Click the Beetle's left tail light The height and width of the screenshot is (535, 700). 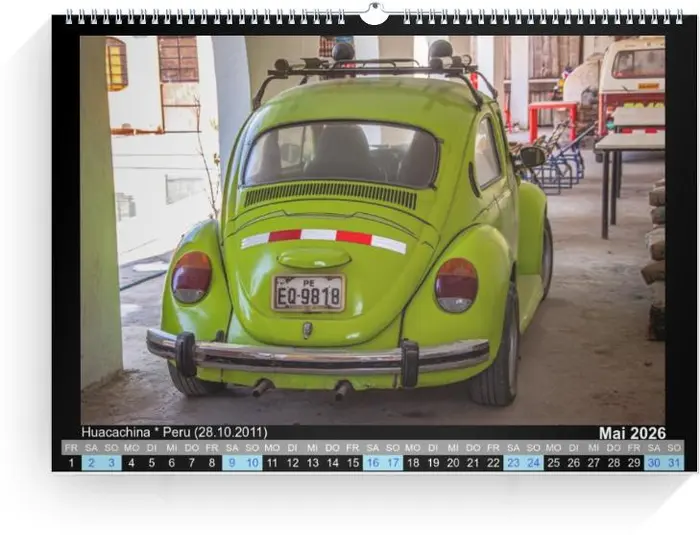(191, 276)
